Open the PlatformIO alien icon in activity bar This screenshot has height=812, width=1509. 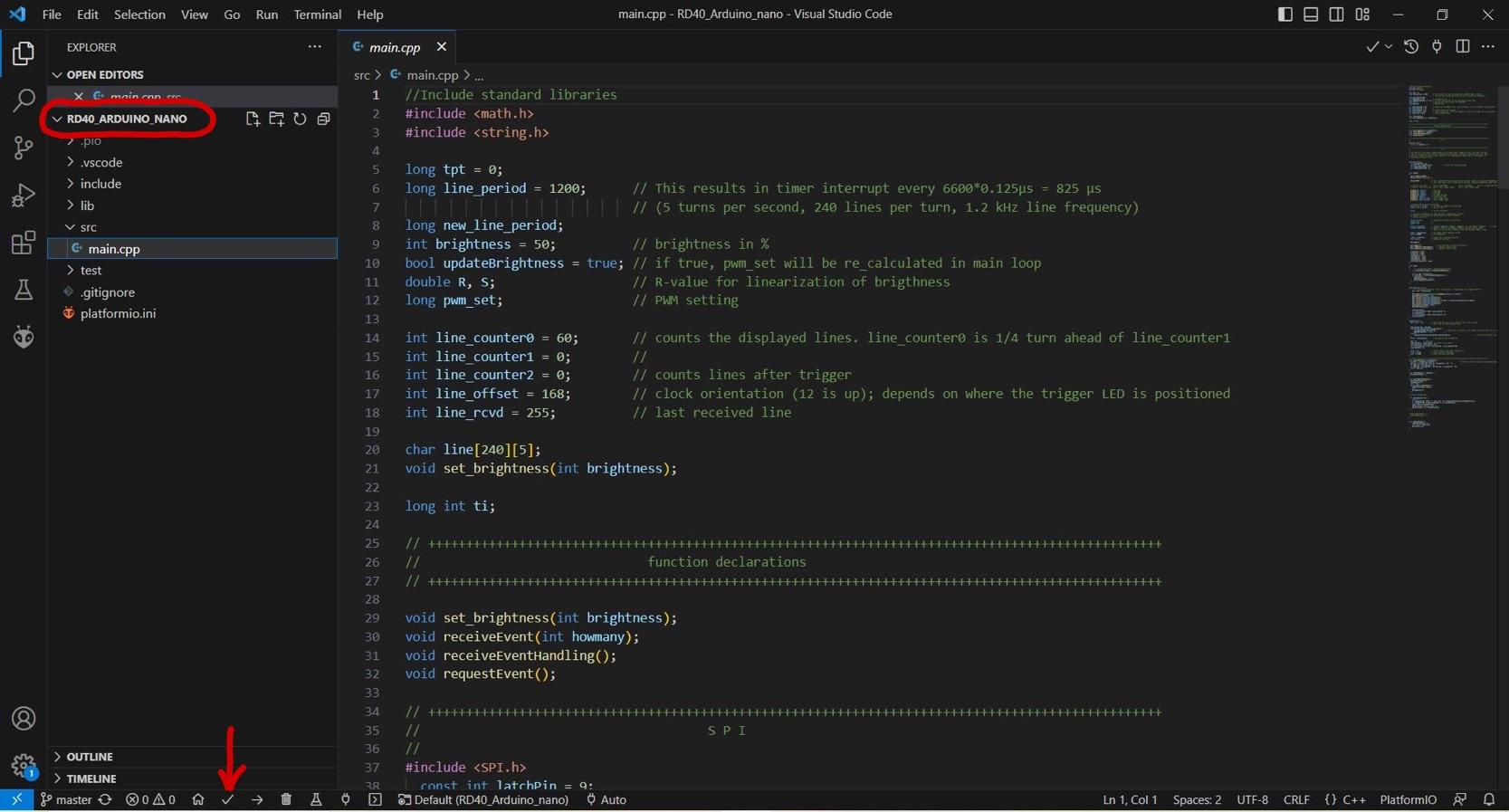tap(24, 337)
